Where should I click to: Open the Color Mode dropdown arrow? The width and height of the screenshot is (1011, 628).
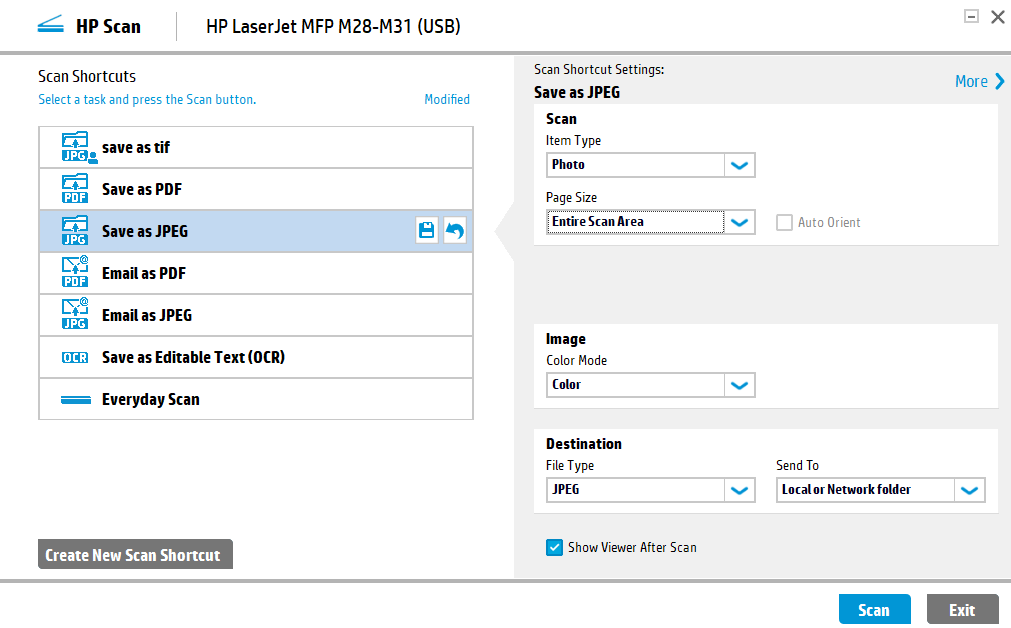[740, 385]
